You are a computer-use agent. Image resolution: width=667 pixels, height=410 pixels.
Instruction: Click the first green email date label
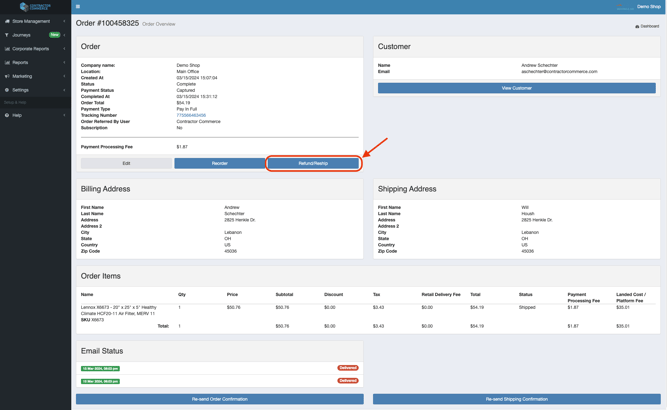[x=100, y=368]
